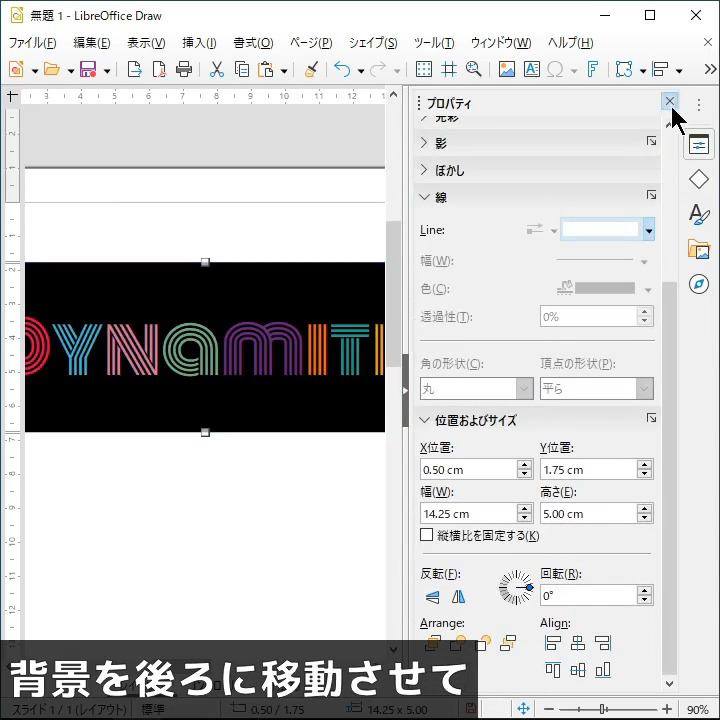The height and width of the screenshot is (720, 720).
Task: Open the Line style dropdown
Action: (x=648, y=230)
